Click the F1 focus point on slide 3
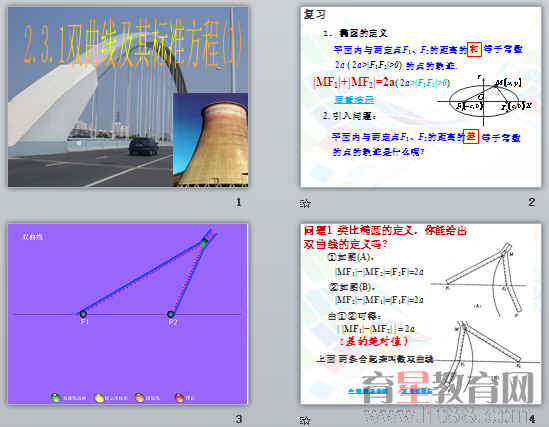 [x=83, y=314]
